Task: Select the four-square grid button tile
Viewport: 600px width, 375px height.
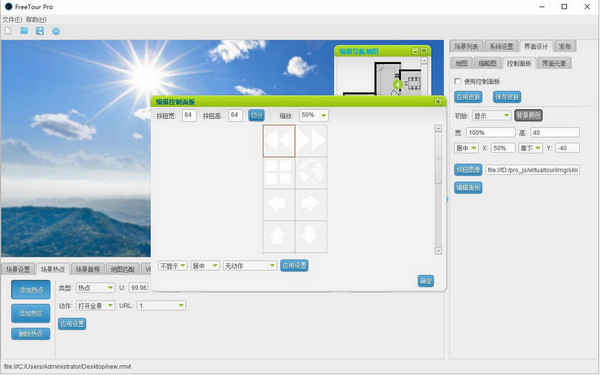Action: coord(279,173)
